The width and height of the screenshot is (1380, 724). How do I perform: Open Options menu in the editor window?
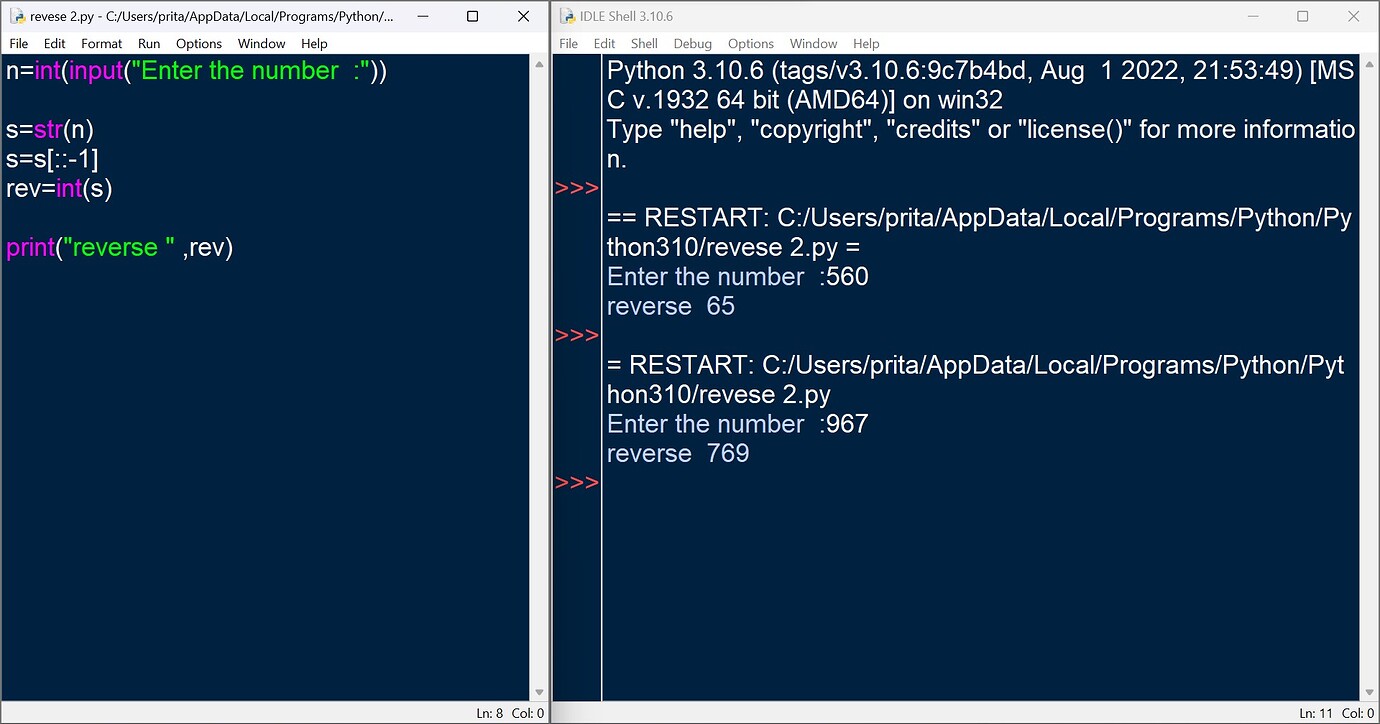click(x=199, y=44)
